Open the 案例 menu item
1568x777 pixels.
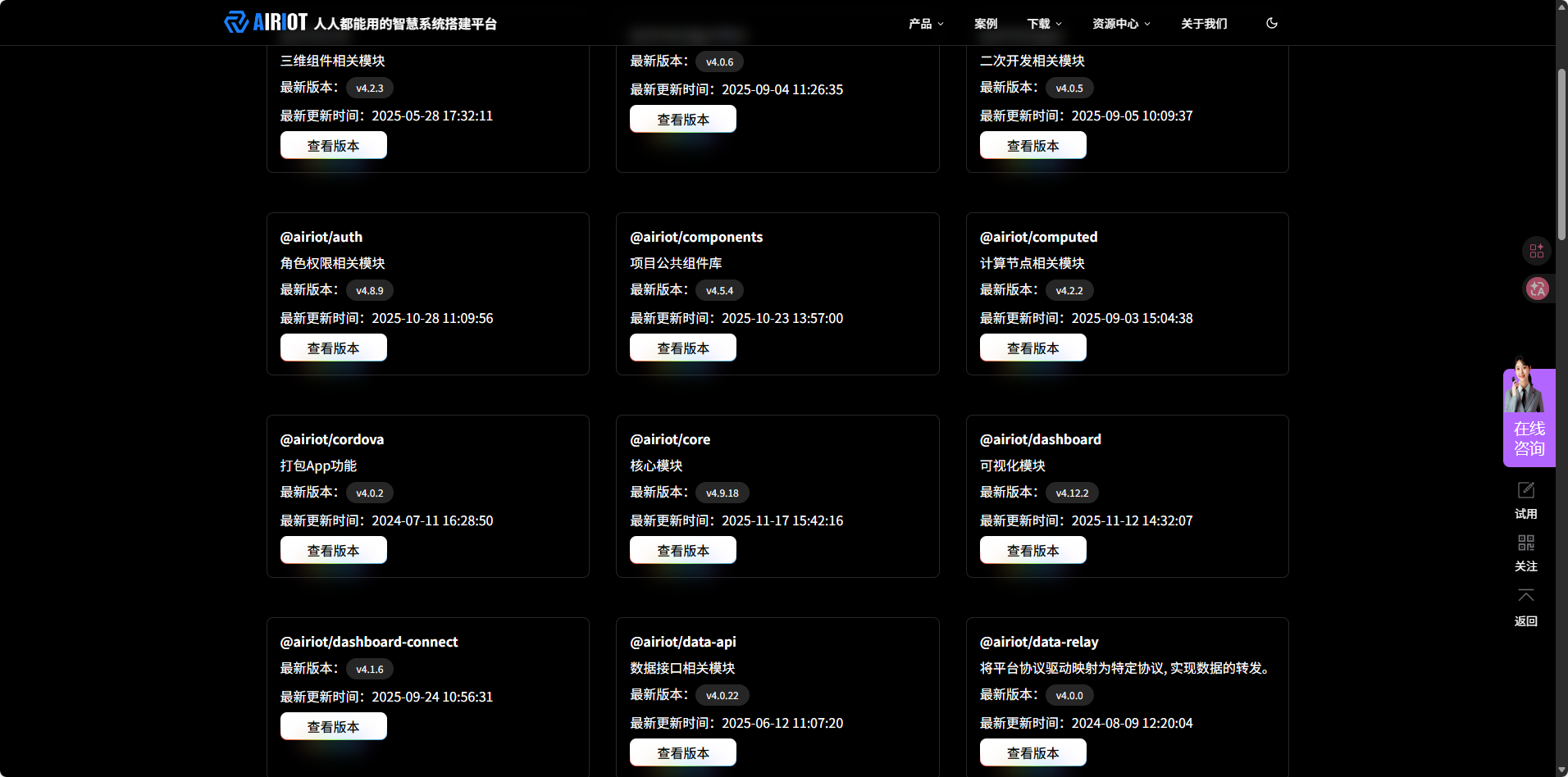(985, 24)
